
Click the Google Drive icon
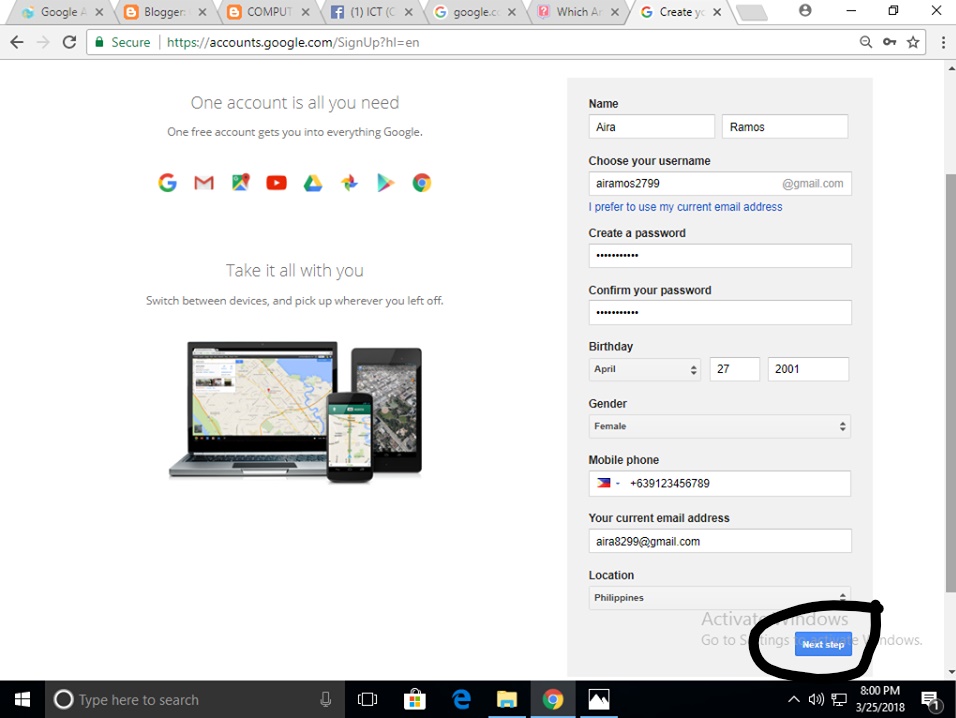(312, 182)
